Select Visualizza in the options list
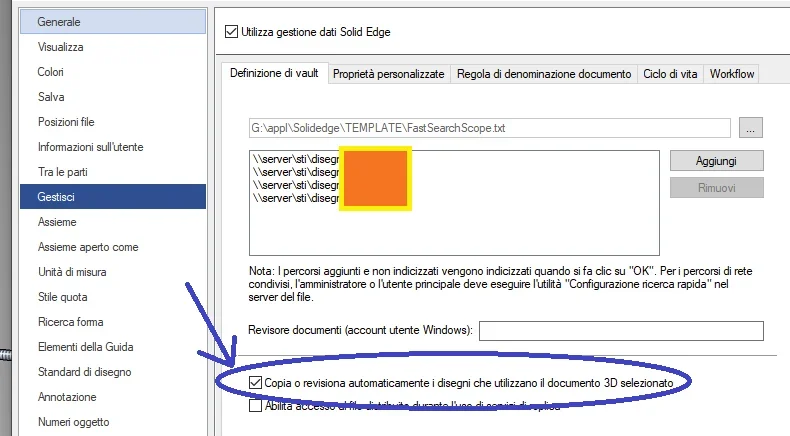The height and width of the screenshot is (436, 790). coord(60,47)
